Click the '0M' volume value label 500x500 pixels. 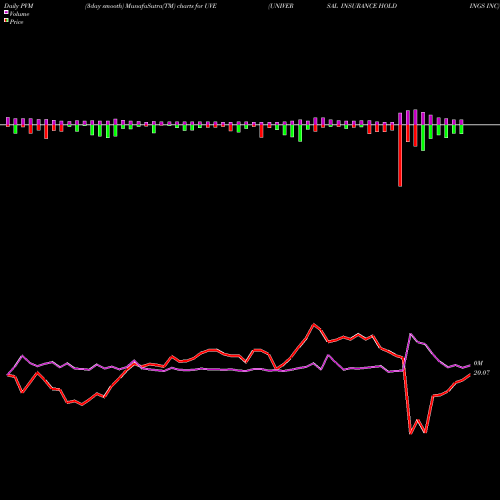478,363
